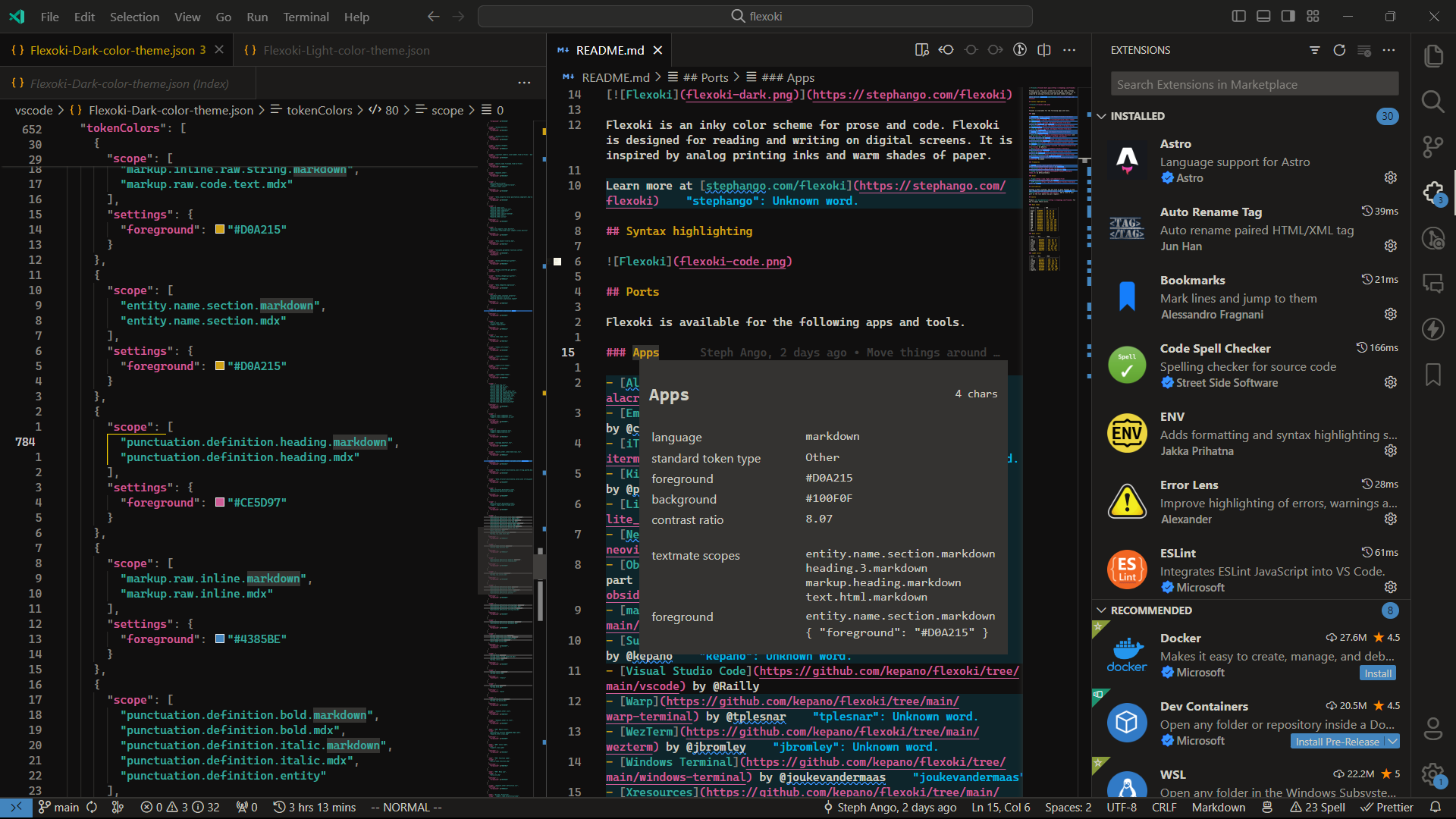This screenshot has height=819, width=1456.
Task: Collapse the INSTALLED extensions section
Action: click(x=1102, y=116)
